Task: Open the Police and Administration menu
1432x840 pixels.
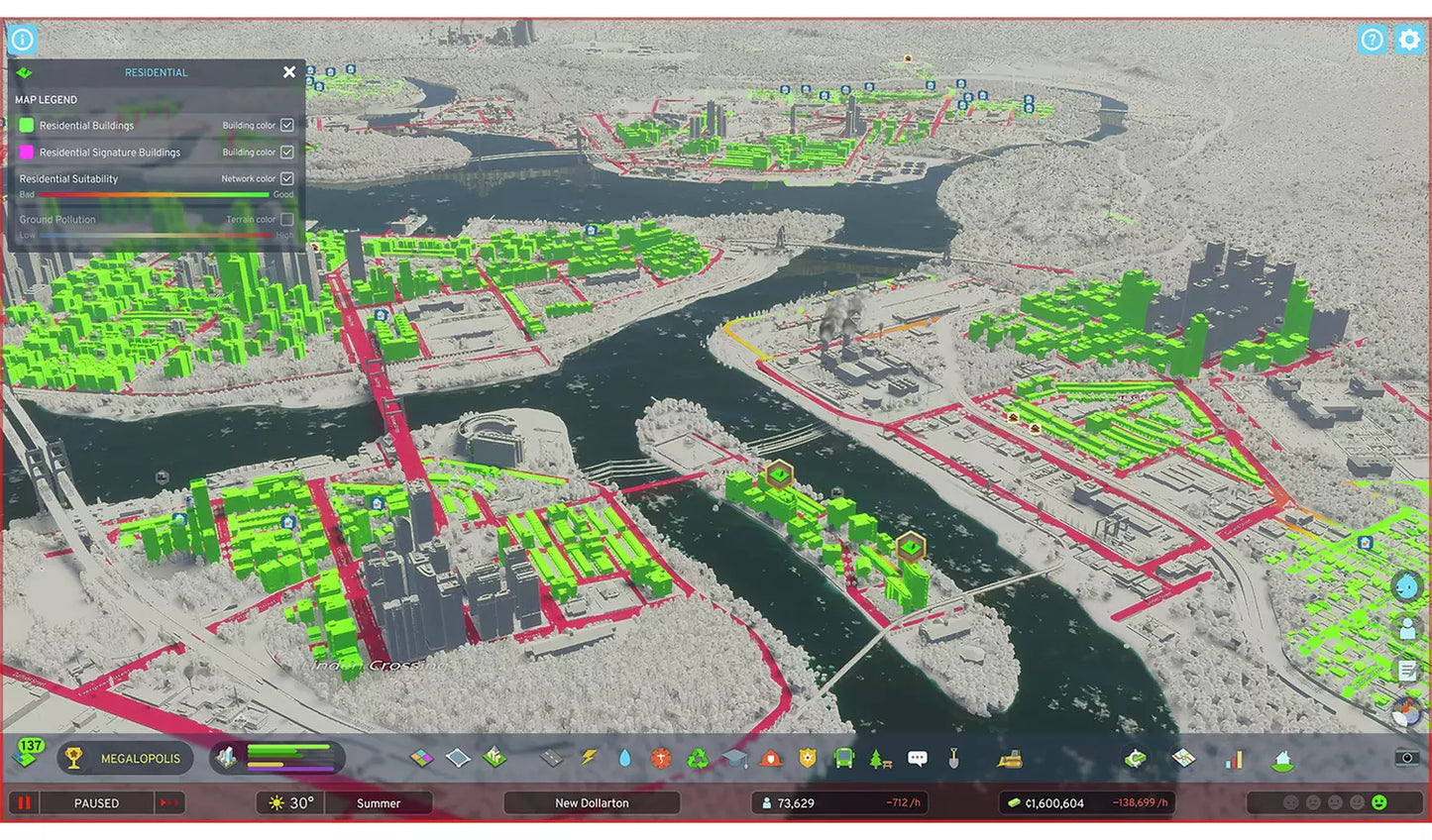Action: point(808,759)
